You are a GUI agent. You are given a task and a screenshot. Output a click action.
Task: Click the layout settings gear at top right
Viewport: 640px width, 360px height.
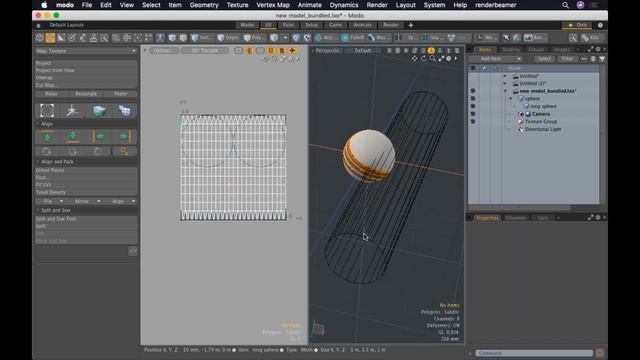coord(600,25)
